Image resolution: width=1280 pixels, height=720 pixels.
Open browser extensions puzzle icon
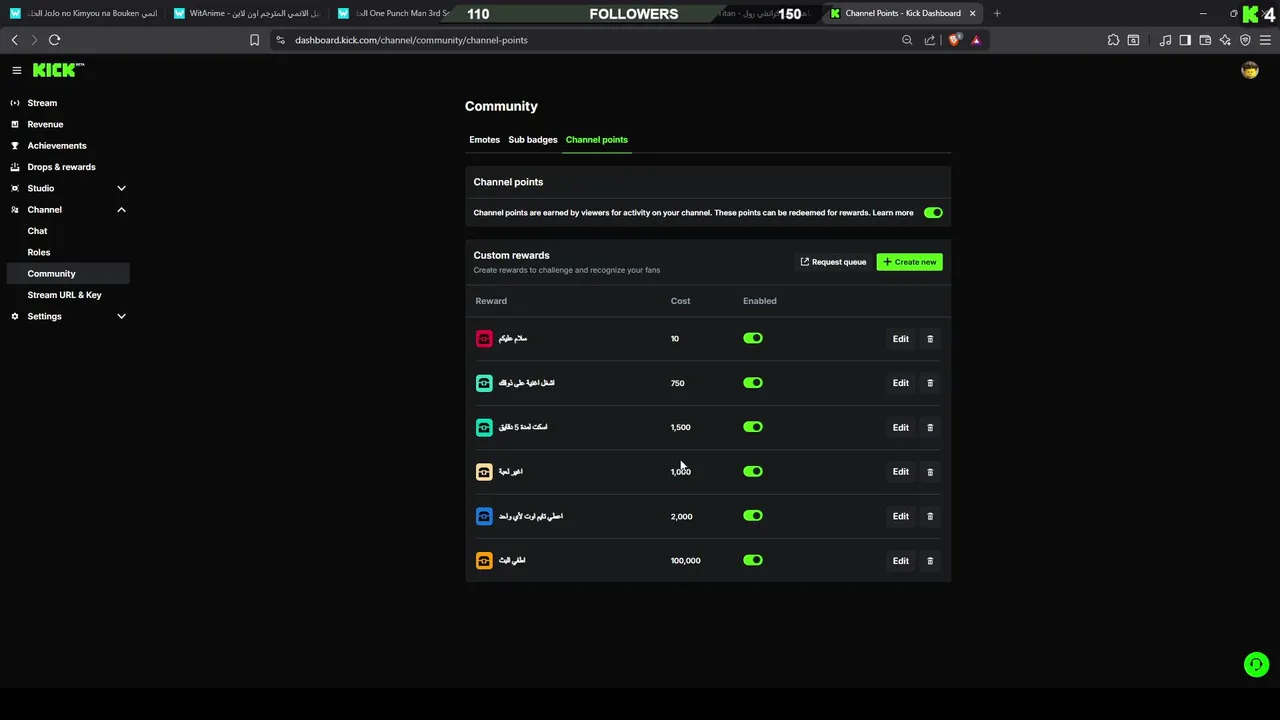tap(1113, 40)
